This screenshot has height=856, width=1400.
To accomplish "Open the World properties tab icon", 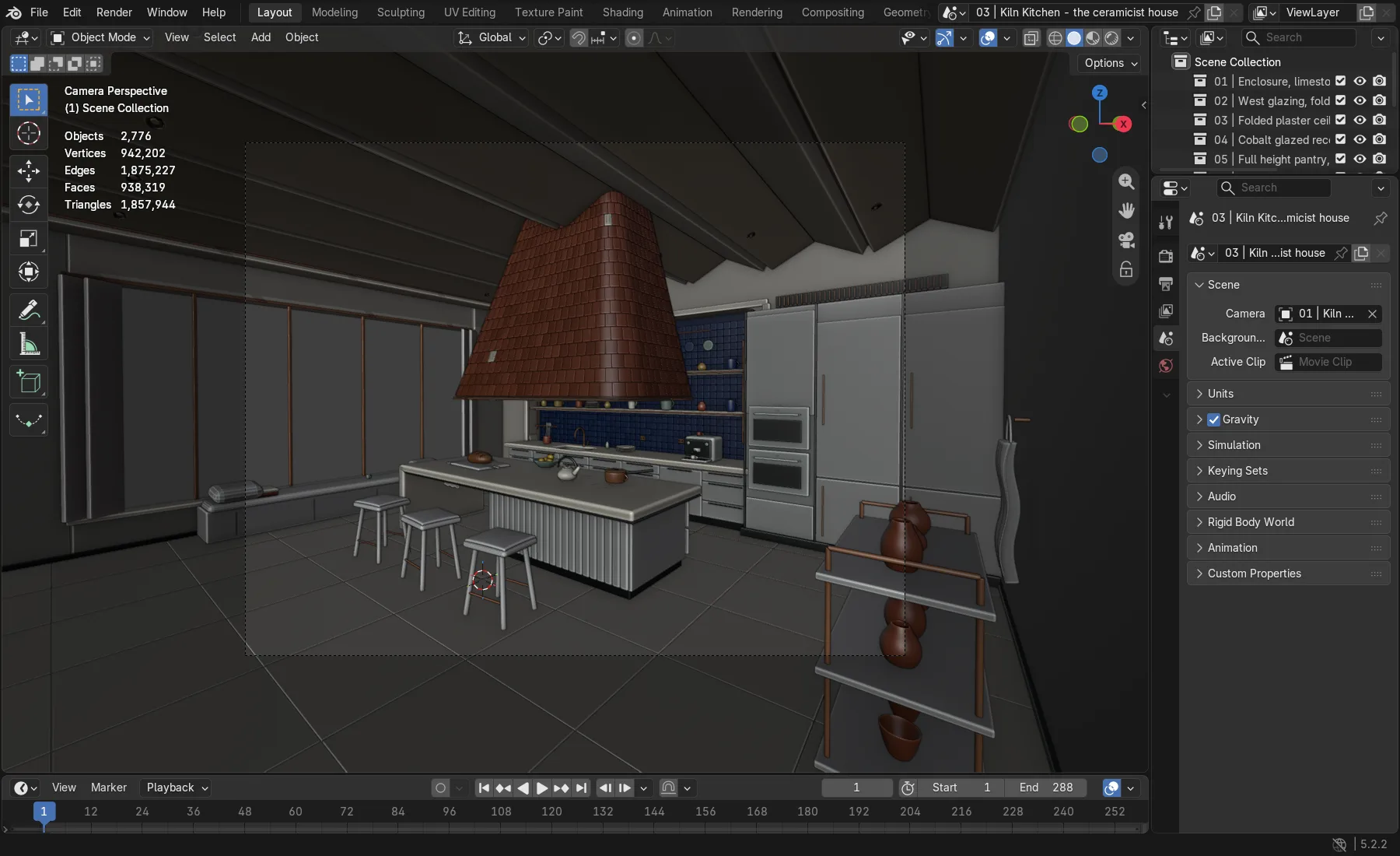I will [x=1165, y=366].
